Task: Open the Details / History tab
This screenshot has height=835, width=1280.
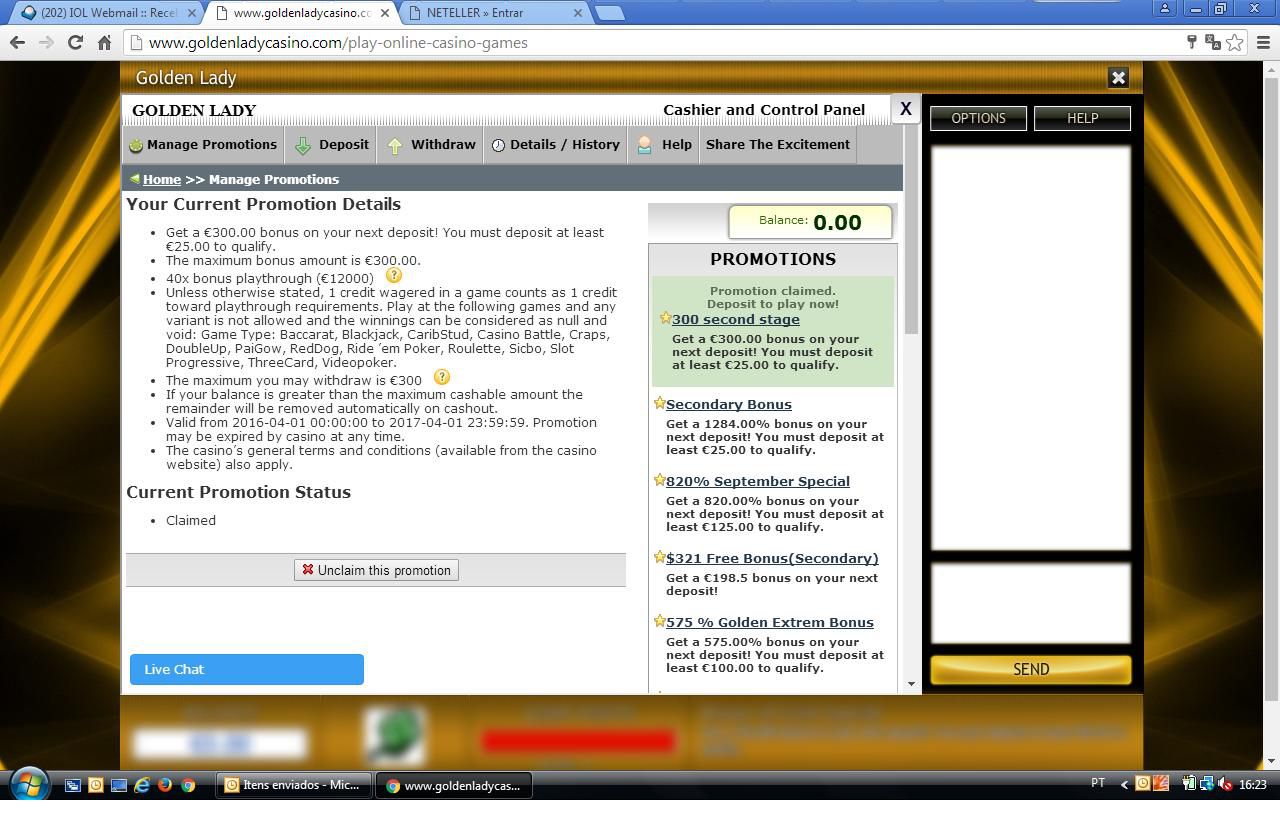Action: pyautogui.click(x=555, y=145)
